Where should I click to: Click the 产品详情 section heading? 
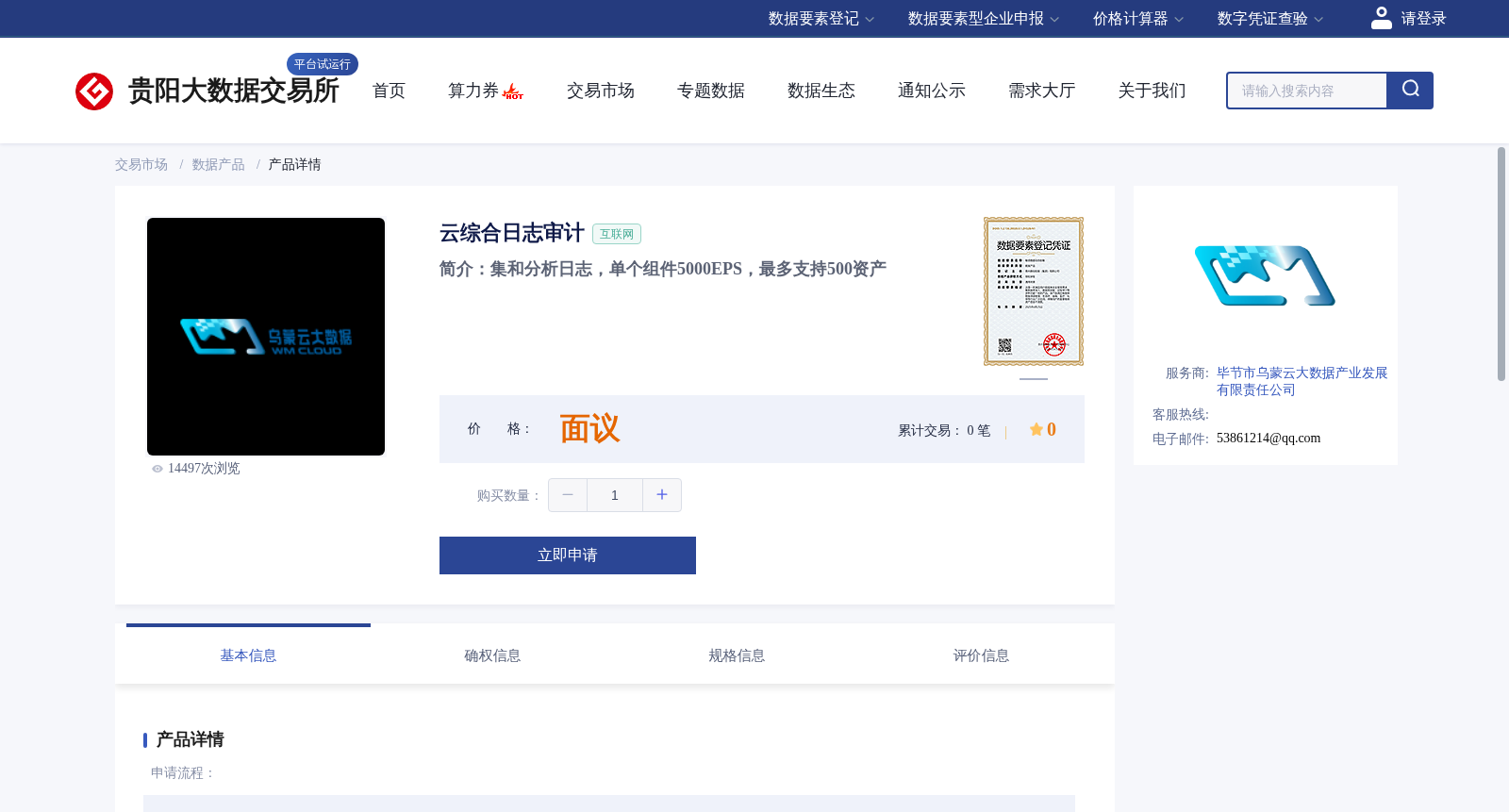(190, 739)
